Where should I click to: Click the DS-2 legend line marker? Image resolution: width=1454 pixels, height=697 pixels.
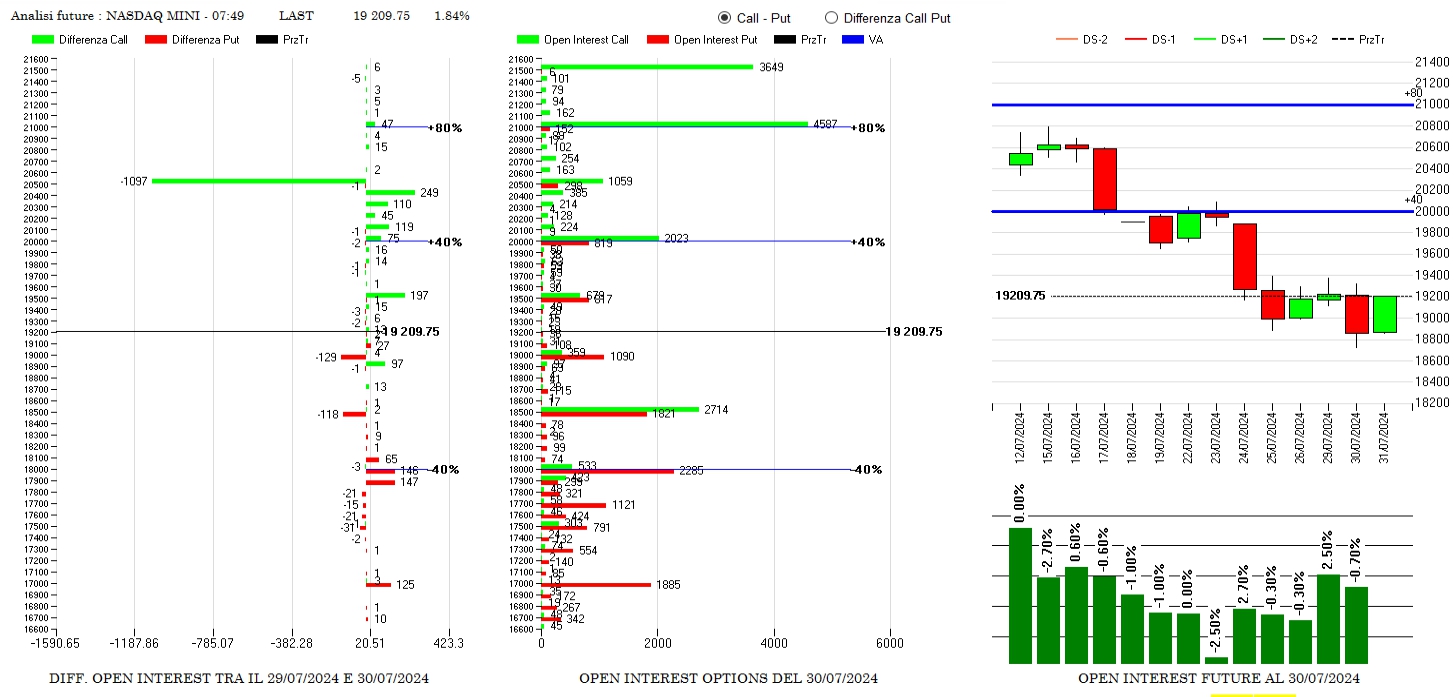1067,40
